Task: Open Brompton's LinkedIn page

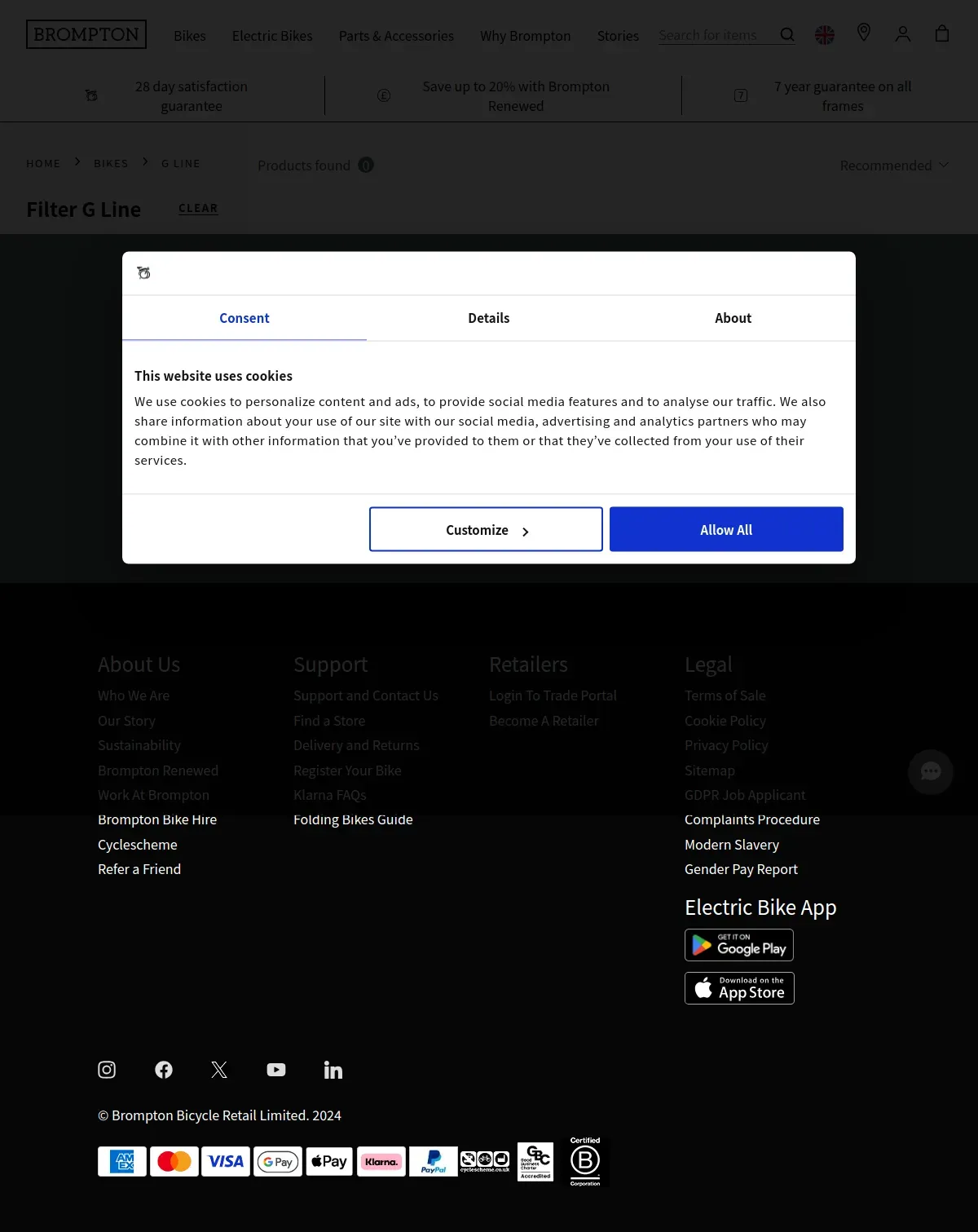Action: point(333,1070)
